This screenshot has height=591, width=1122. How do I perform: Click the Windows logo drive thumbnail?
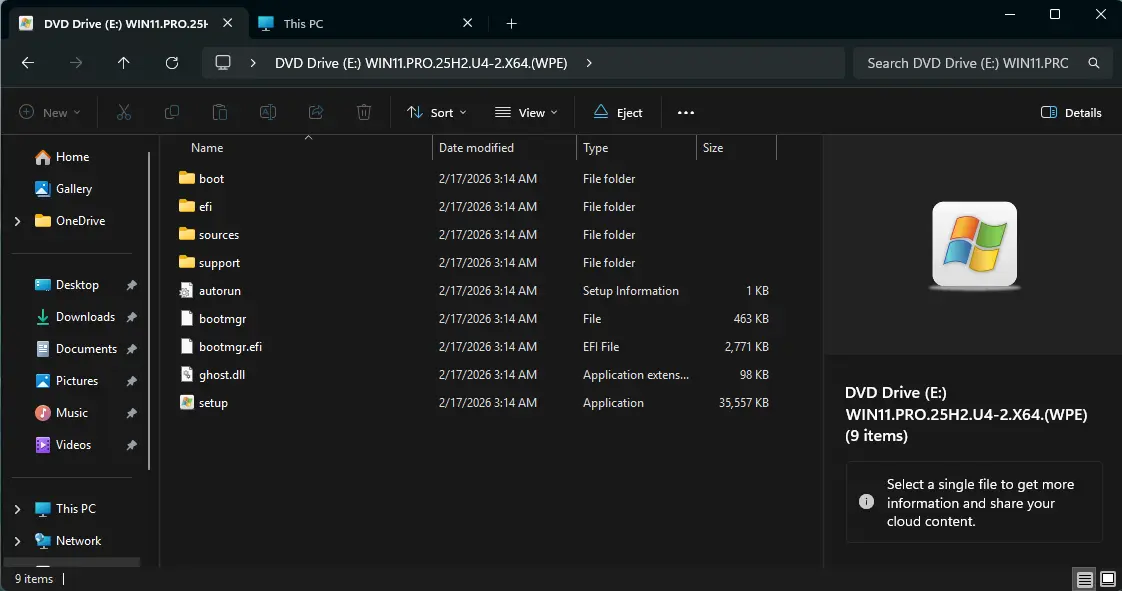(x=974, y=245)
